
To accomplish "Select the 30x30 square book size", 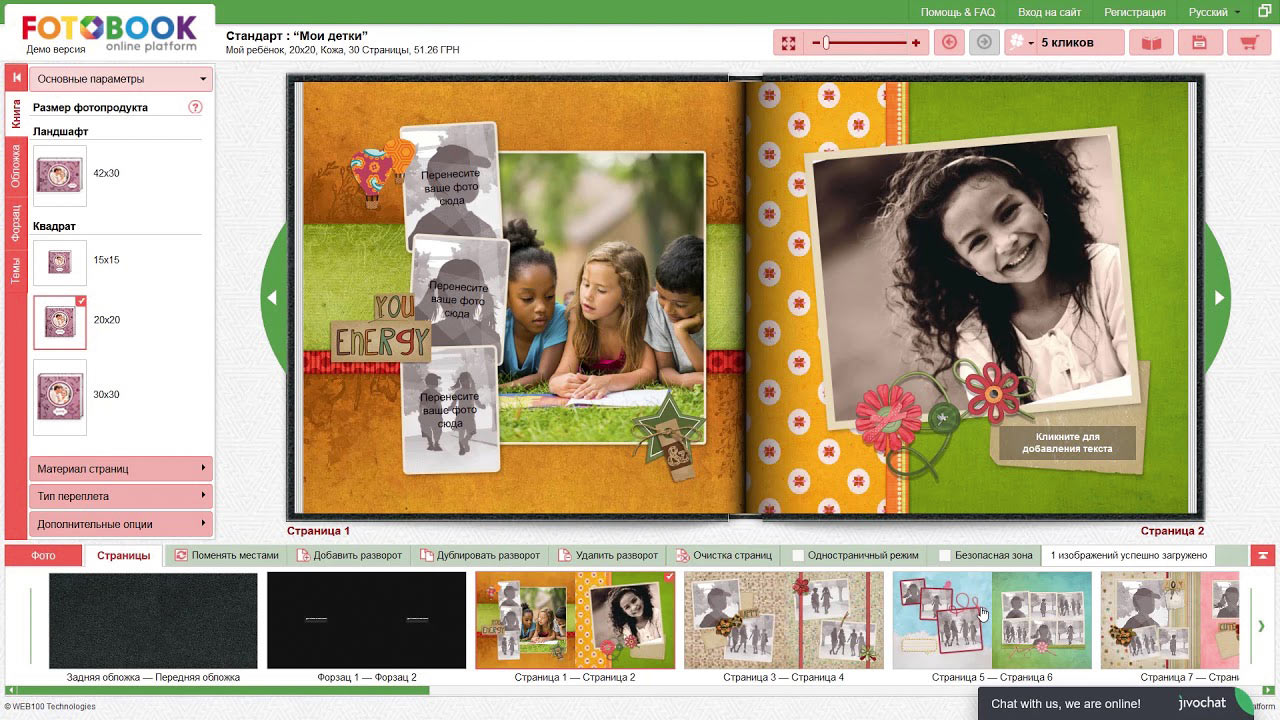I will point(60,396).
